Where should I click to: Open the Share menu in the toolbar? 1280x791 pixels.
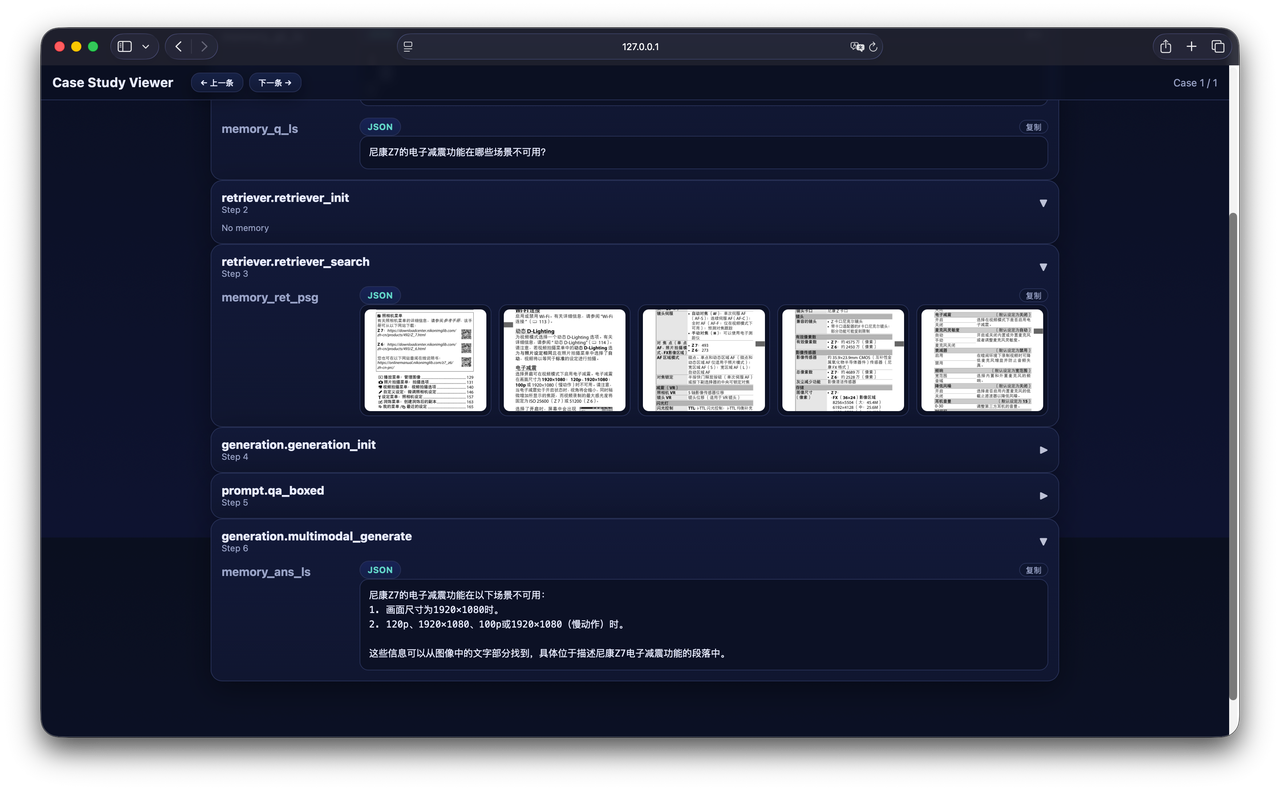(1164, 46)
